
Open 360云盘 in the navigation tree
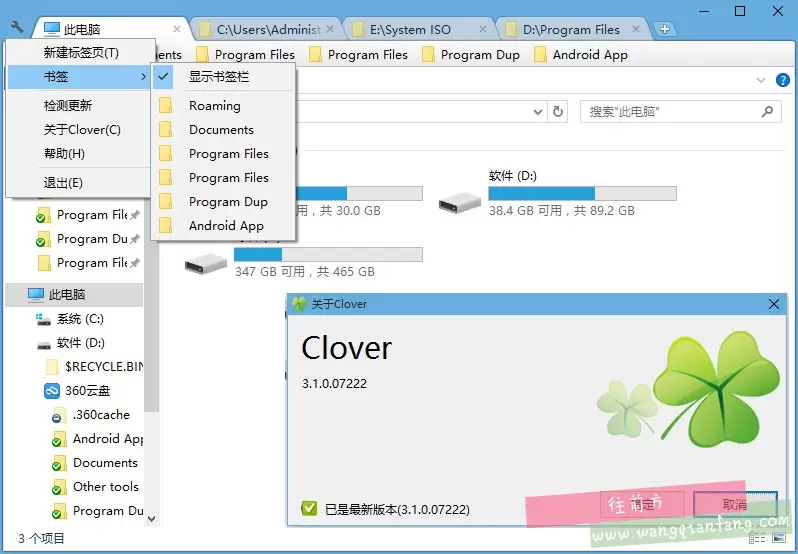[x=88, y=391]
